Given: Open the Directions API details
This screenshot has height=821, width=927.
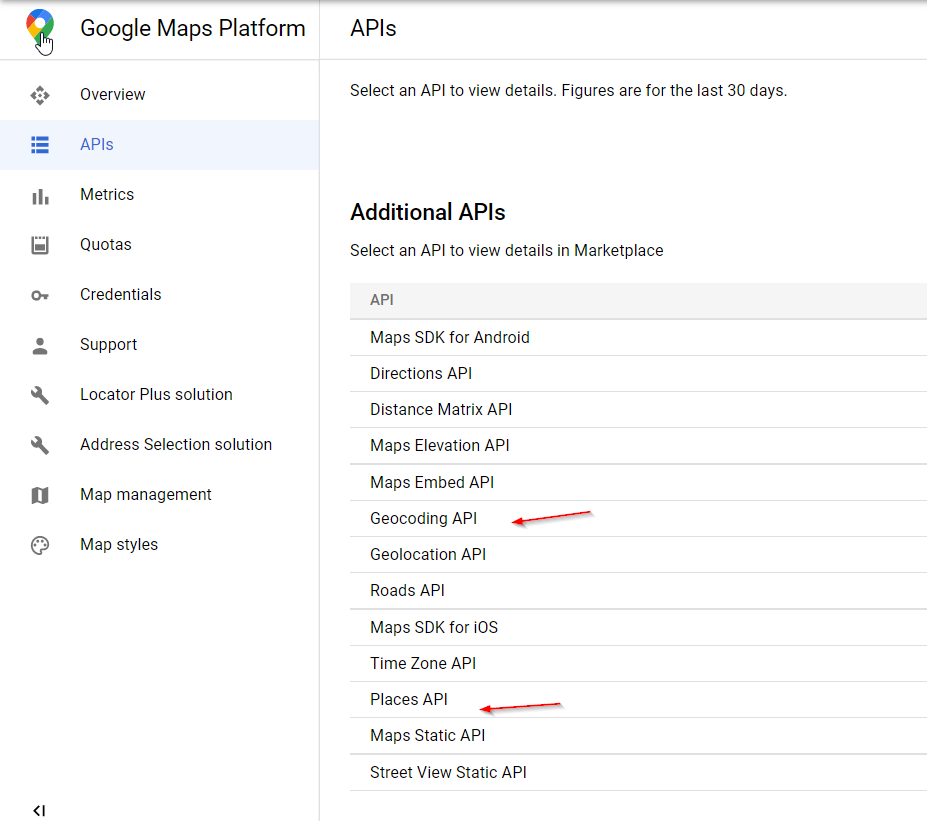Looking at the screenshot, I should pos(421,374).
